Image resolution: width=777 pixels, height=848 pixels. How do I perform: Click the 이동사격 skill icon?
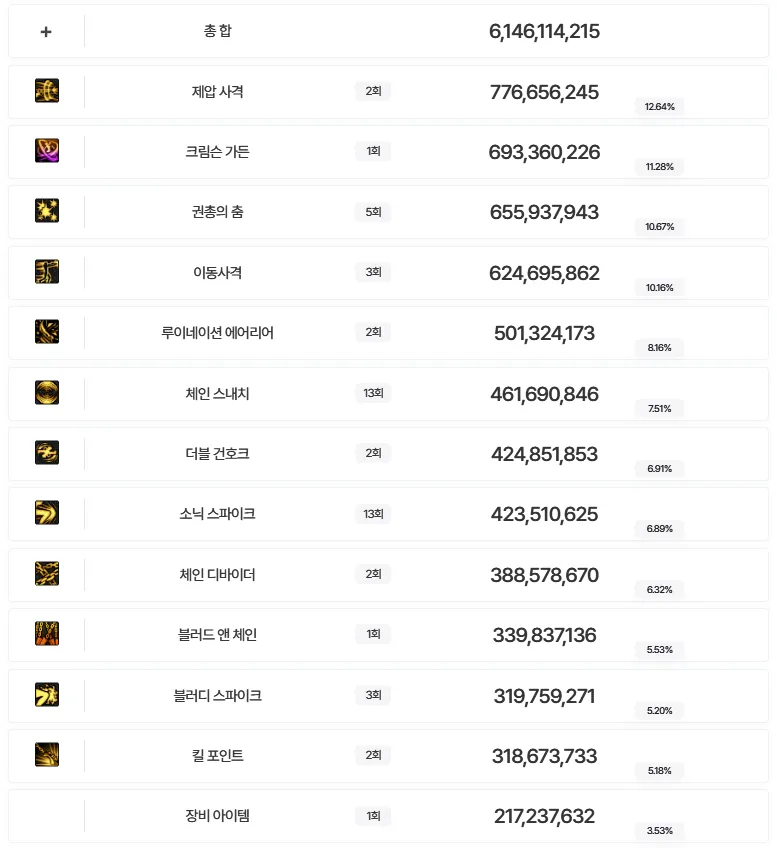point(46,272)
